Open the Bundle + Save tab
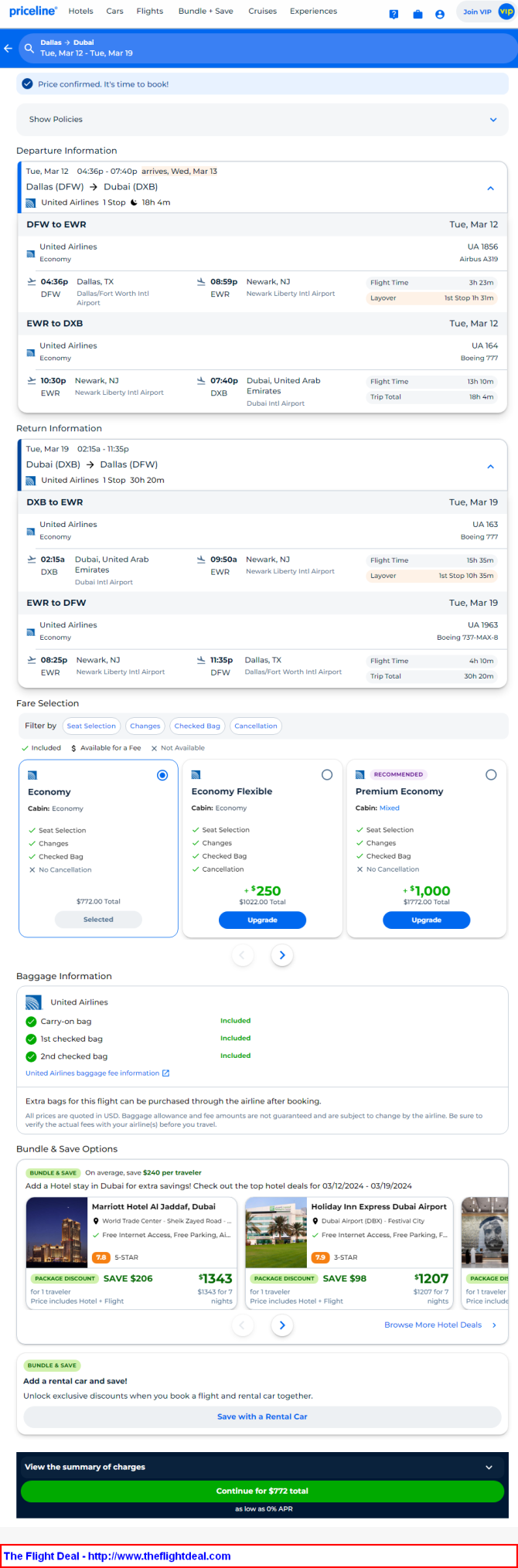The height and width of the screenshot is (1568, 518). point(206,11)
